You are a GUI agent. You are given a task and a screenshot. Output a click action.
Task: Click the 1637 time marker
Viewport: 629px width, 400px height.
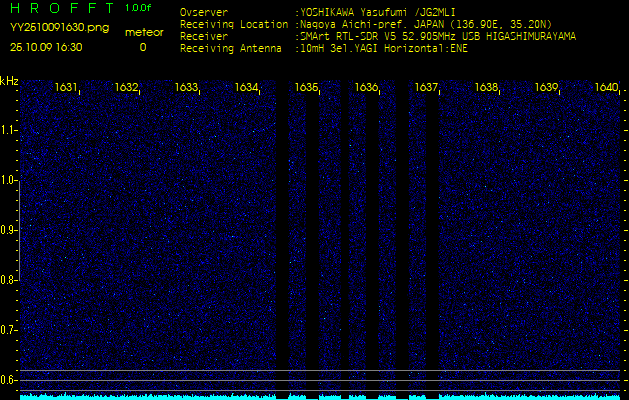[426, 87]
